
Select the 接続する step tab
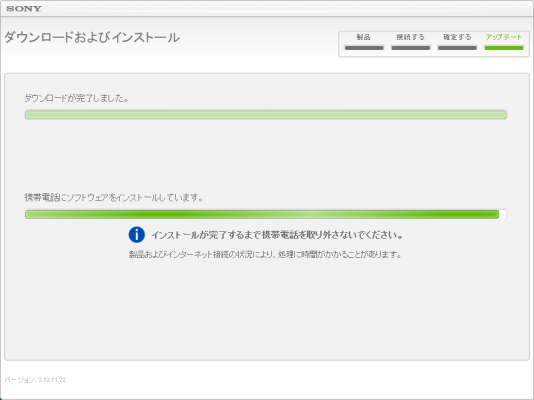pos(410,42)
